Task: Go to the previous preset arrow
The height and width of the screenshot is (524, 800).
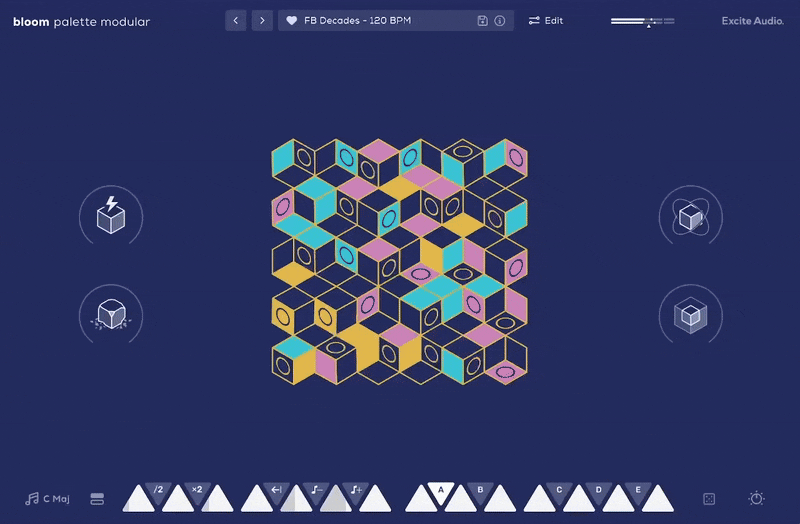Action: tap(236, 20)
